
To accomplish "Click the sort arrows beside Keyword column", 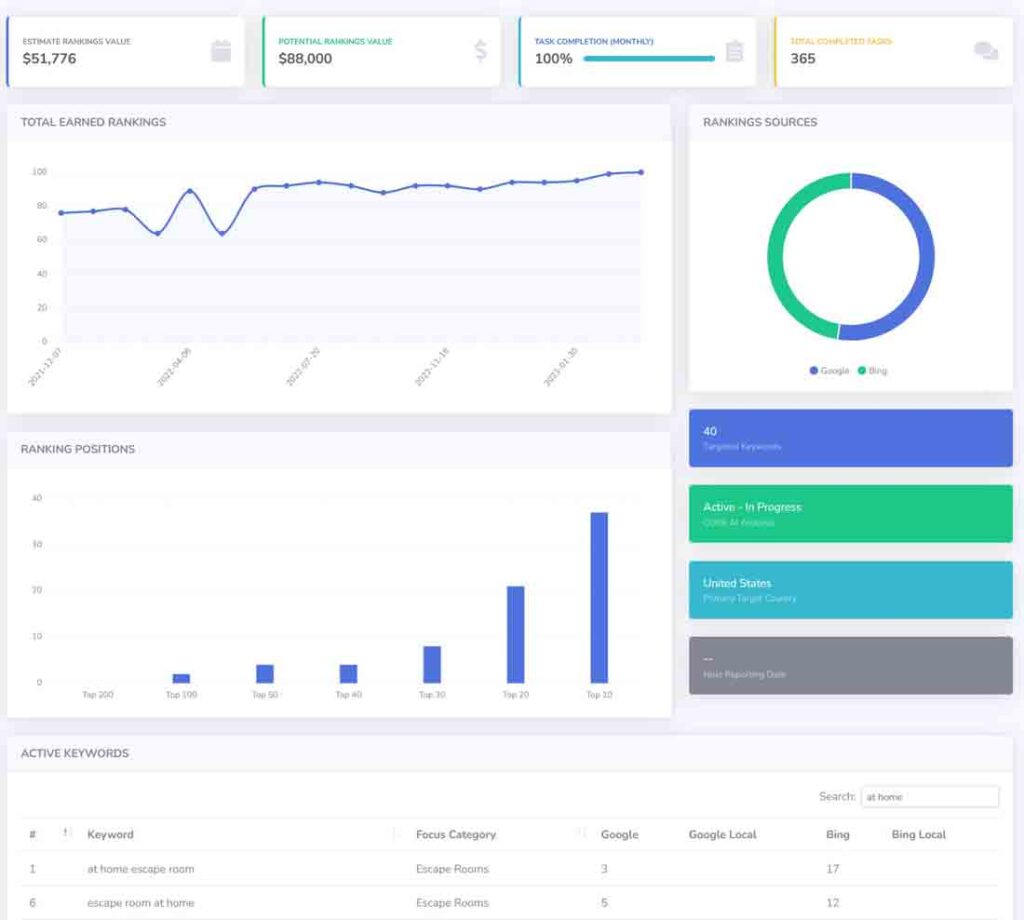I will (x=396, y=833).
